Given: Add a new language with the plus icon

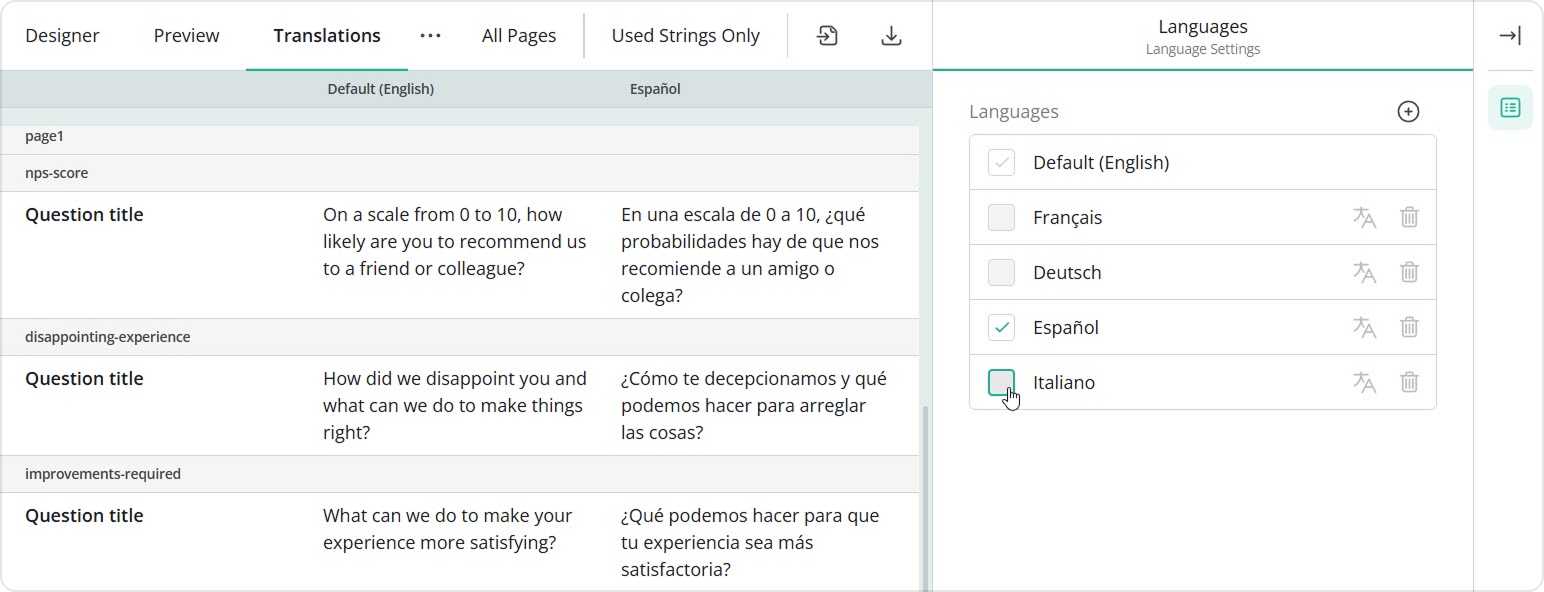Looking at the screenshot, I should click(1408, 111).
